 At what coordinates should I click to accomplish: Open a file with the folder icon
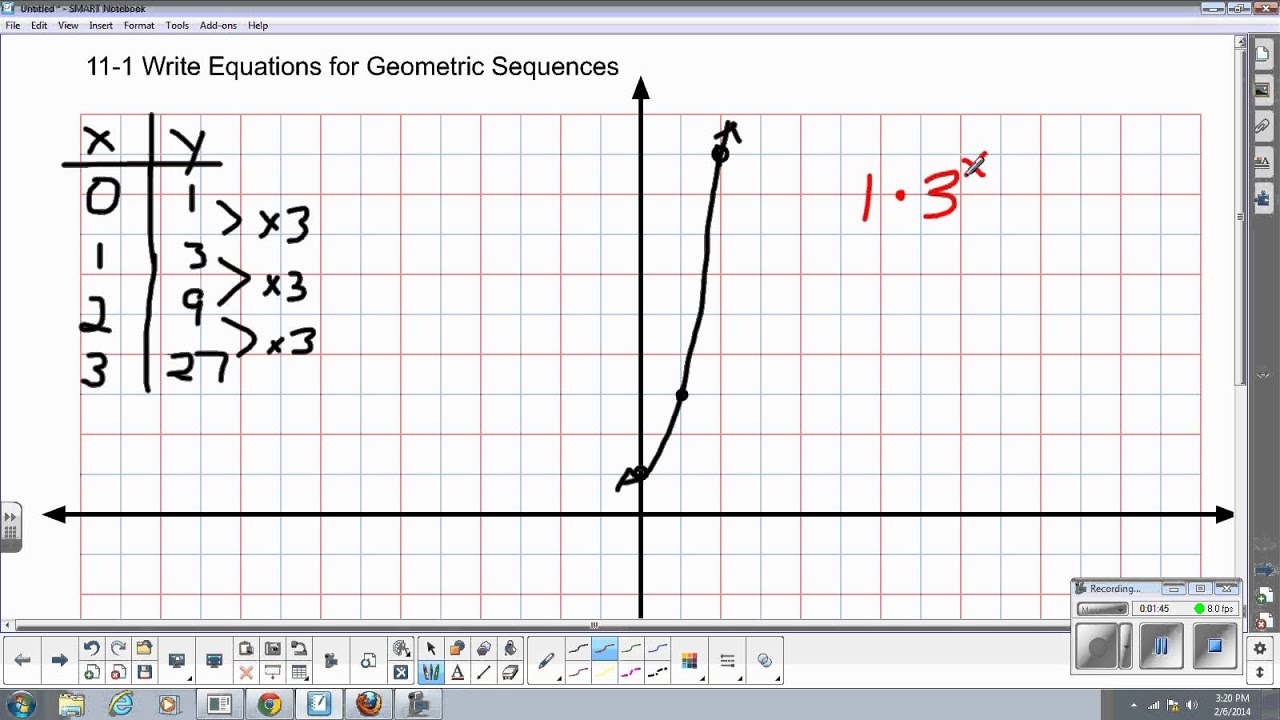point(144,648)
